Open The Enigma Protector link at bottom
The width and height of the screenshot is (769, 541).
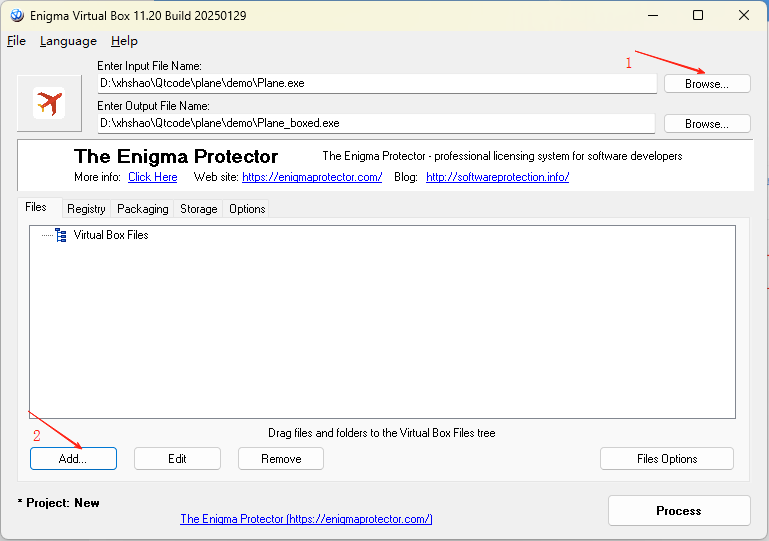coord(306,519)
